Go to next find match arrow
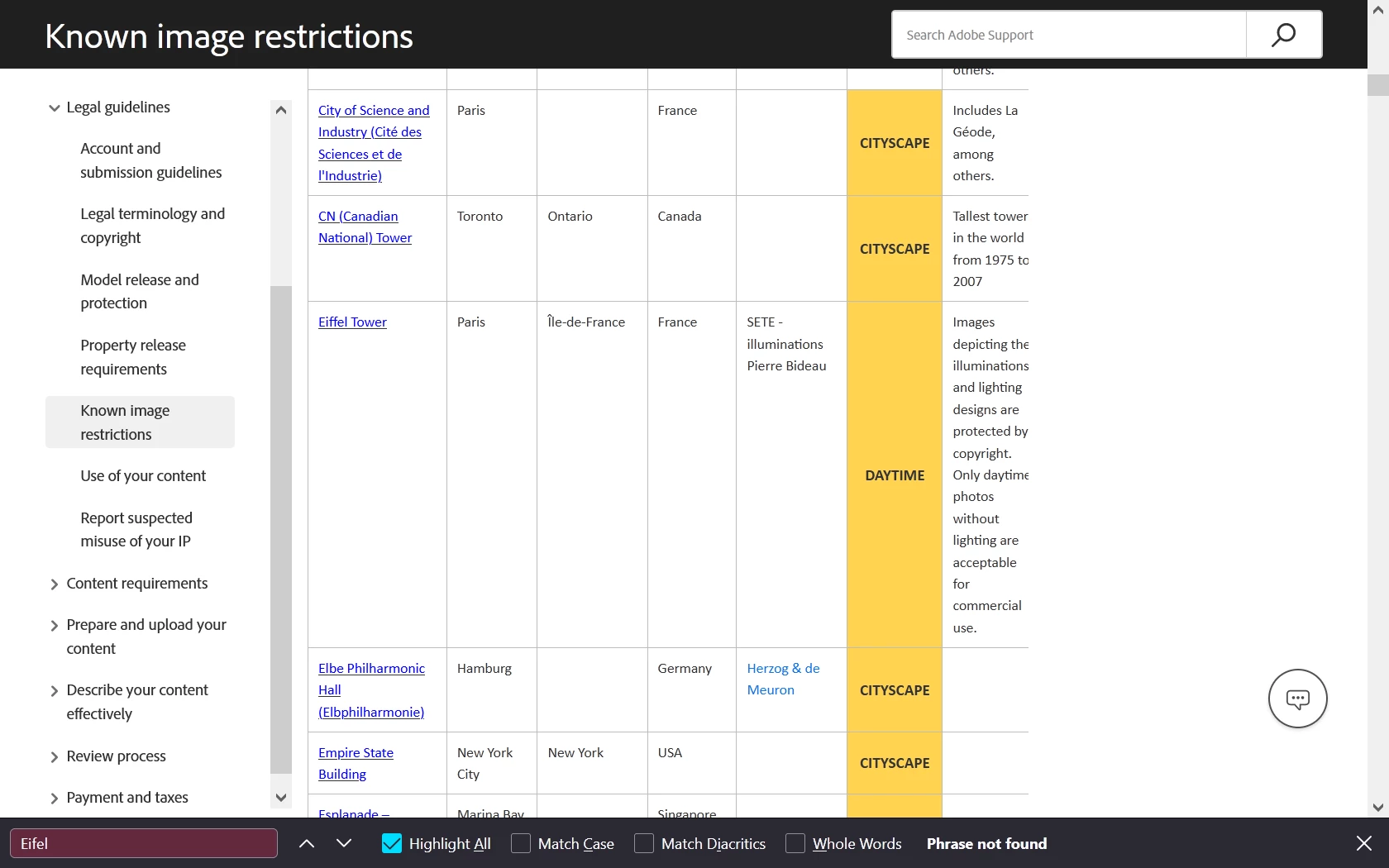The image size is (1389, 868). pos(344,843)
